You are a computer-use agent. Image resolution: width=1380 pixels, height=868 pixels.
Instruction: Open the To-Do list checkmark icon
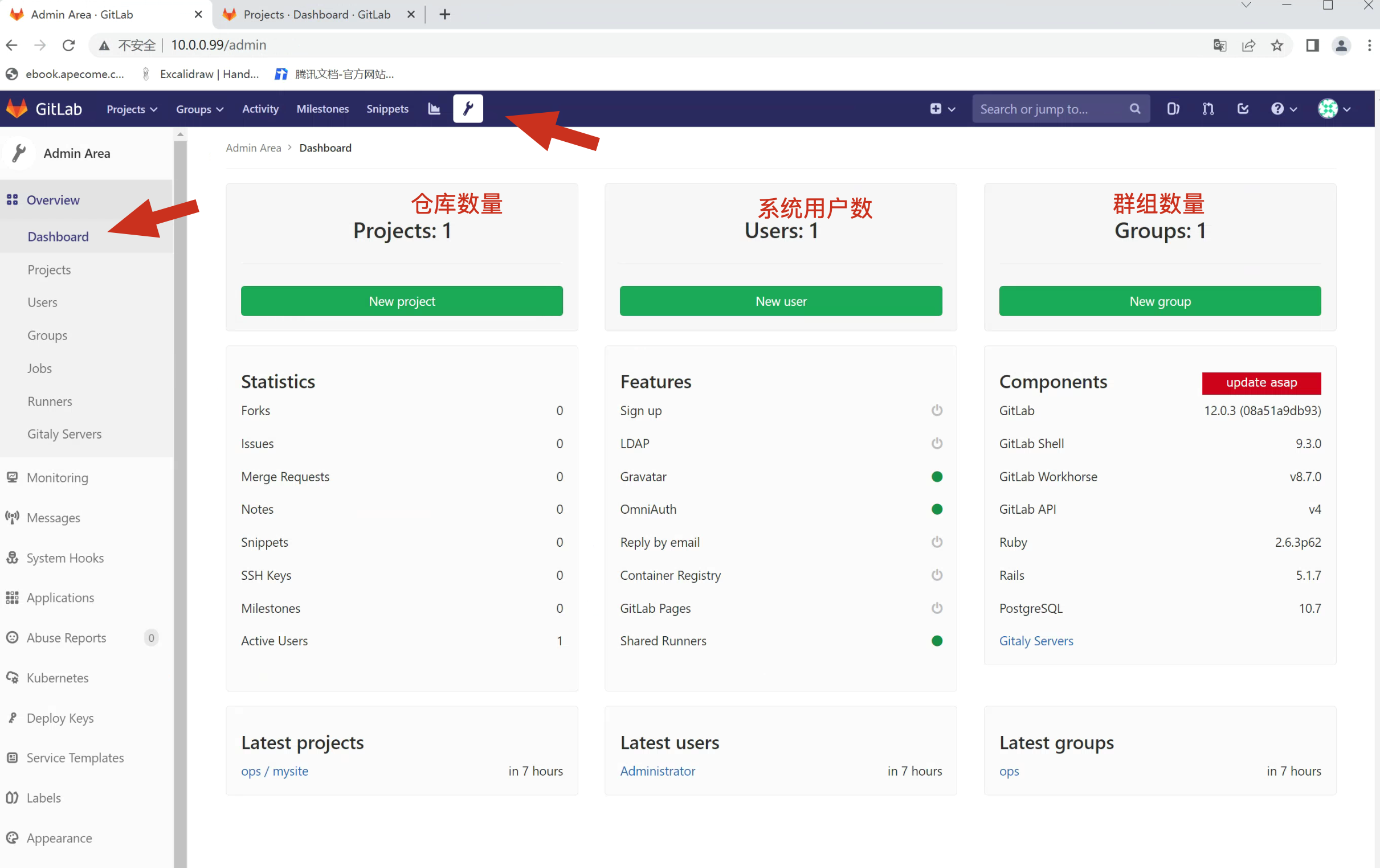tap(1243, 109)
